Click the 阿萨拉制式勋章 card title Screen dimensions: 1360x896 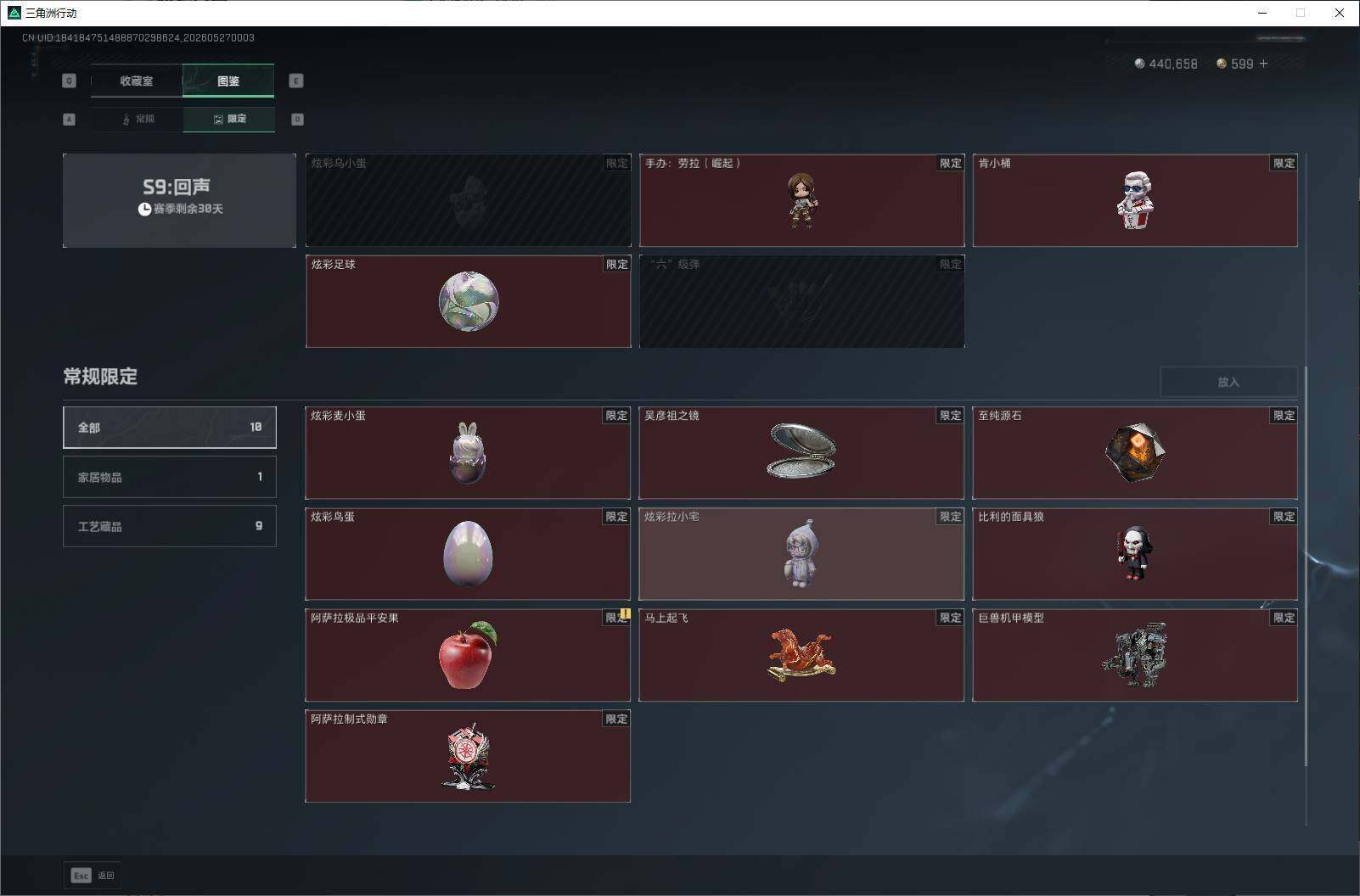click(349, 719)
